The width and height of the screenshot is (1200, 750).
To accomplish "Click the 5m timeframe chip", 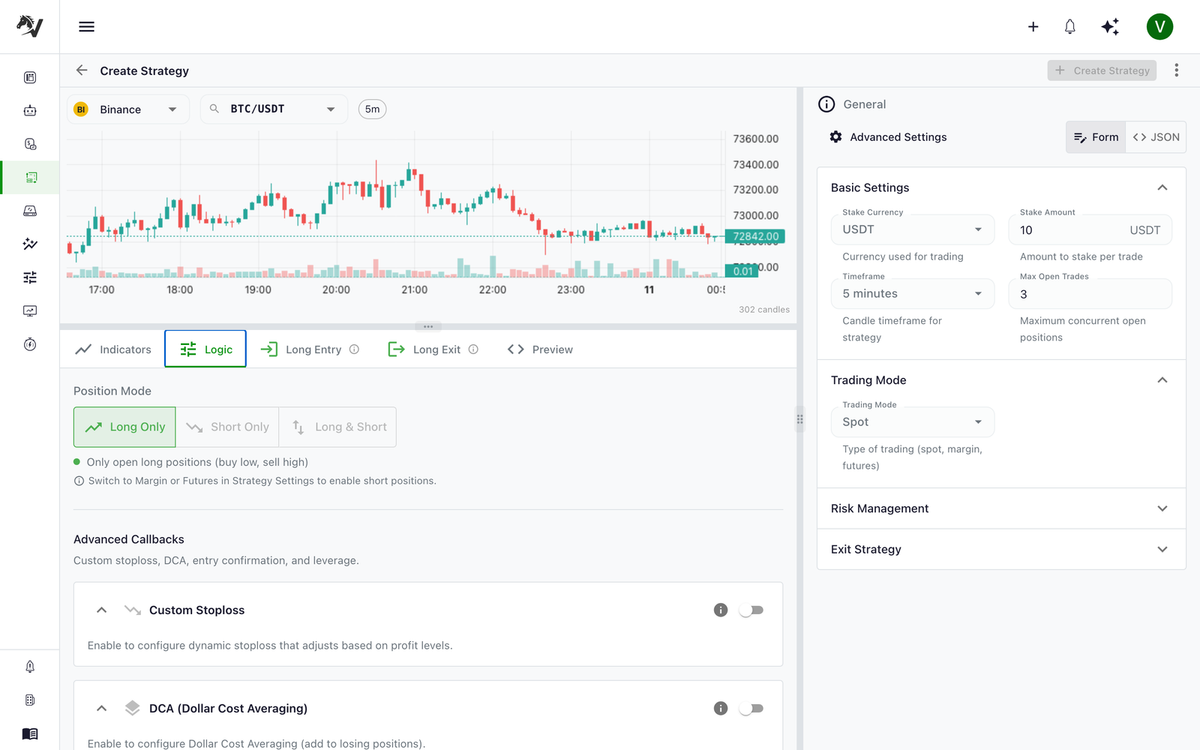I will pyautogui.click(x=373, y=109).
